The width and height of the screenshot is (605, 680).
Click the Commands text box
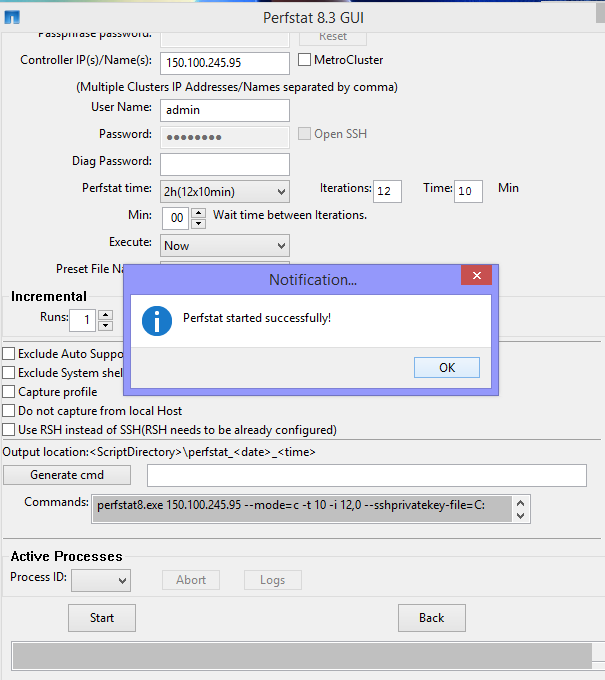click(x=302, y=509)
